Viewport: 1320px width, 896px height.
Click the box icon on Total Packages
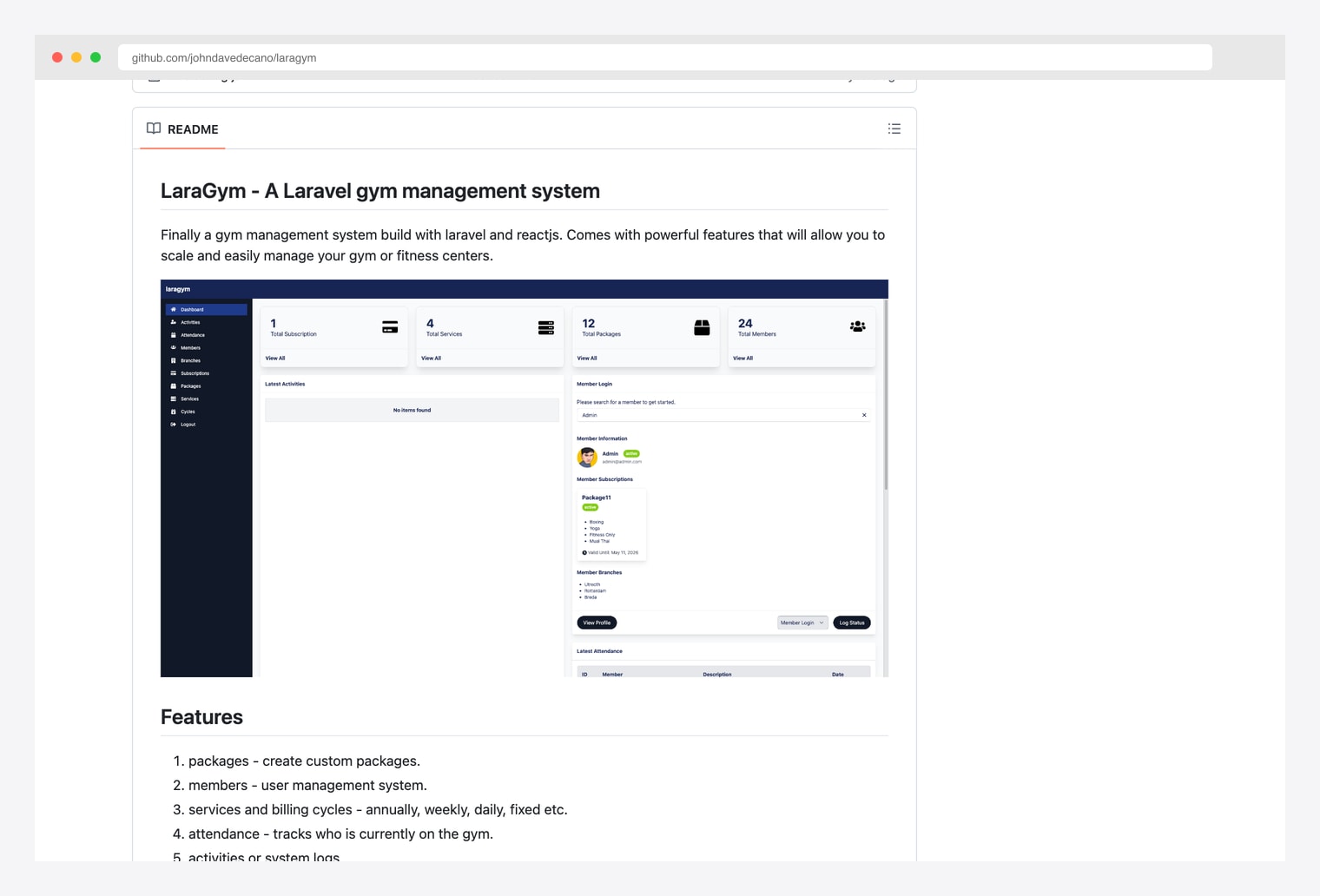702,327
